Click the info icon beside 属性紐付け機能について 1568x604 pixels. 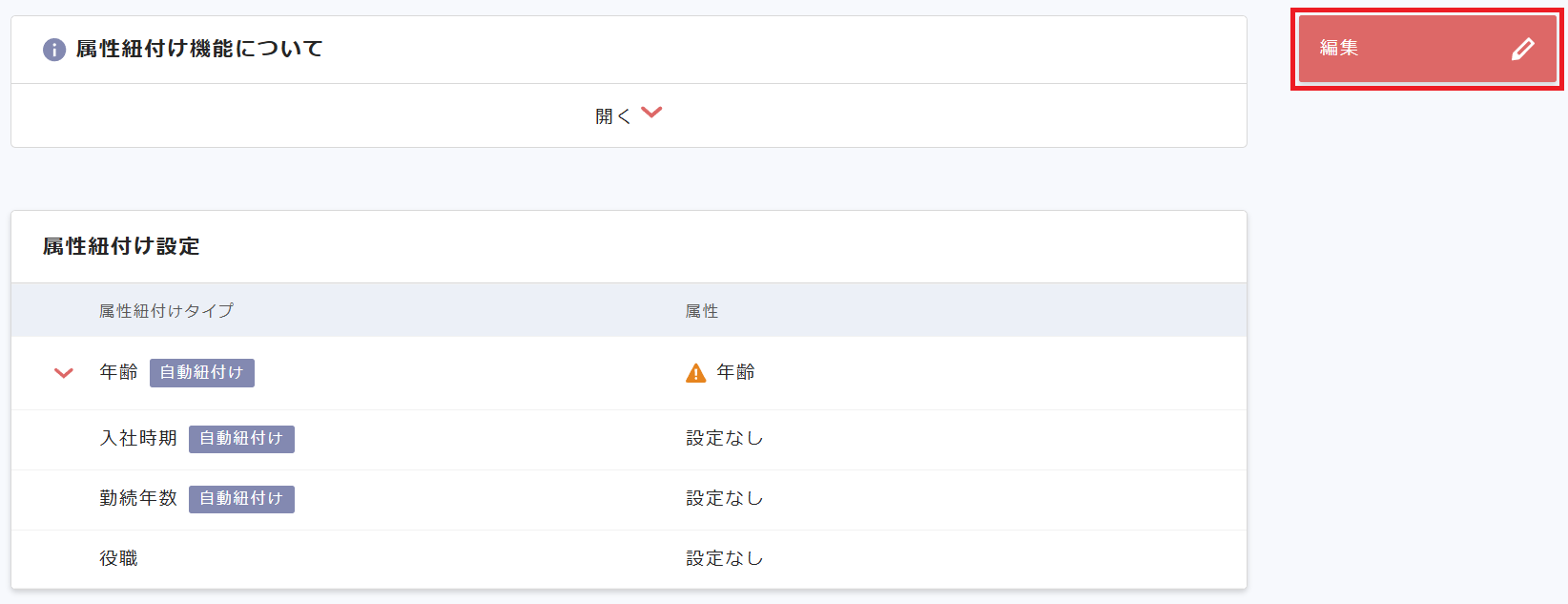54,50
